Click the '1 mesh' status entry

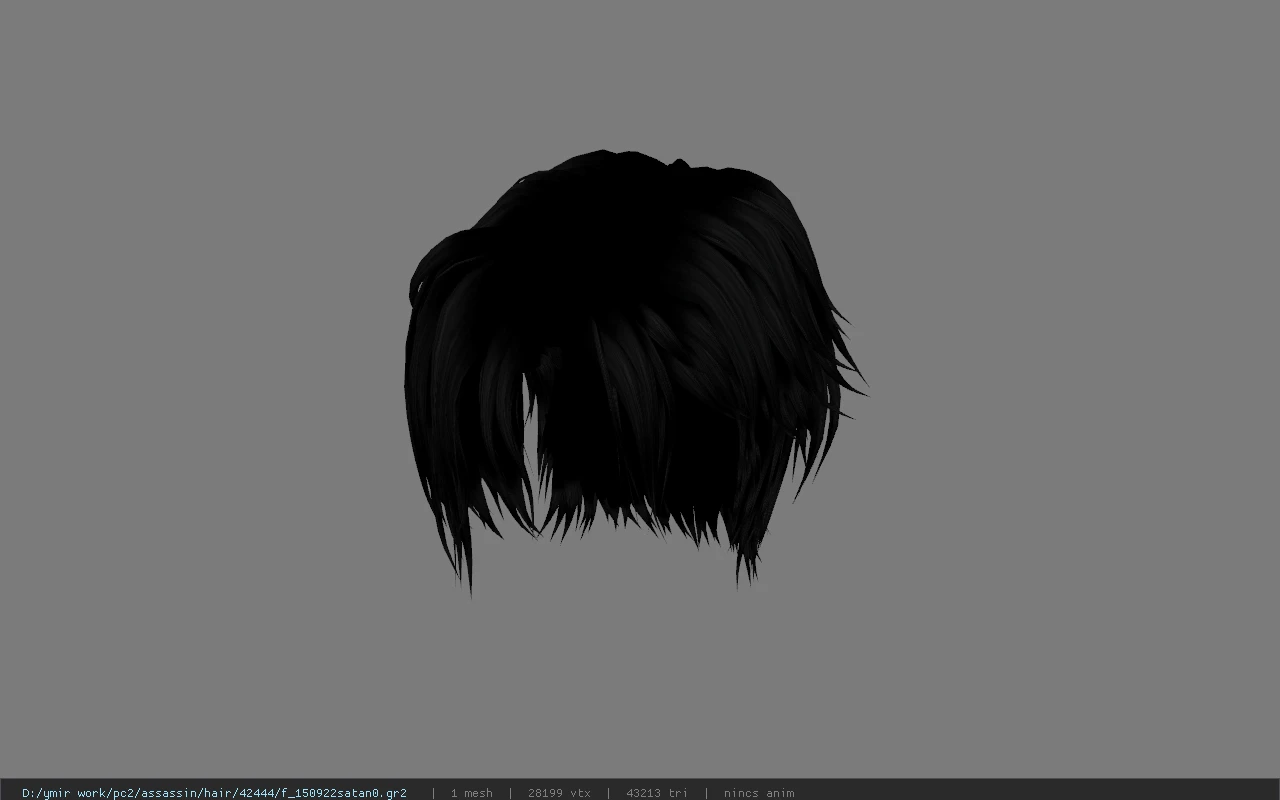coord(471,793)
